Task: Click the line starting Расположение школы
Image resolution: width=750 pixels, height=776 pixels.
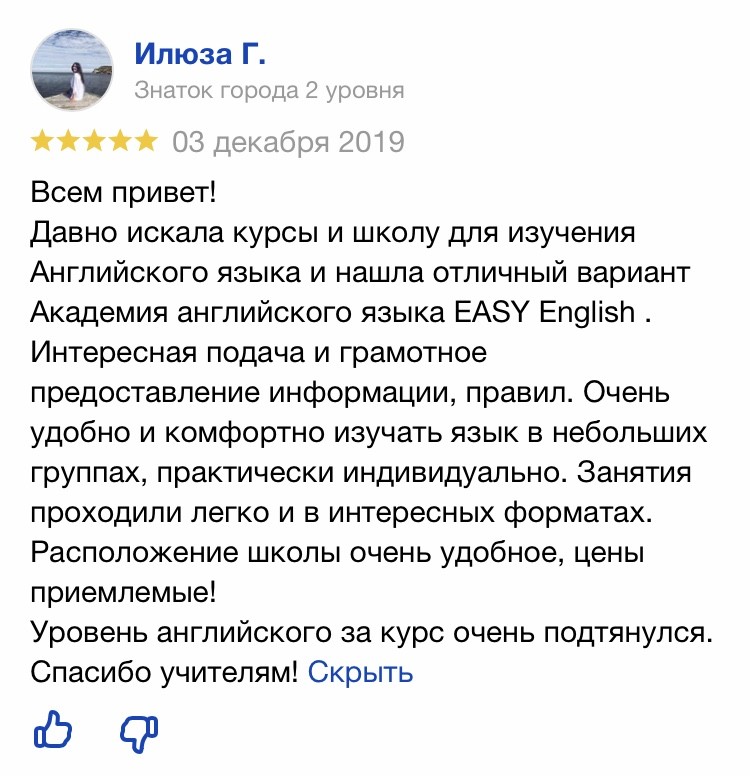Action: [x=337, y=553]
